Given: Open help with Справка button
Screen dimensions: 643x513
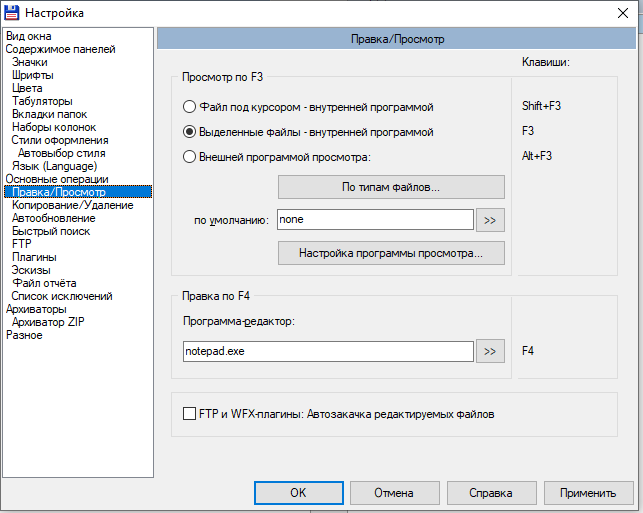Looking at the screenshot, I should 491,493.
